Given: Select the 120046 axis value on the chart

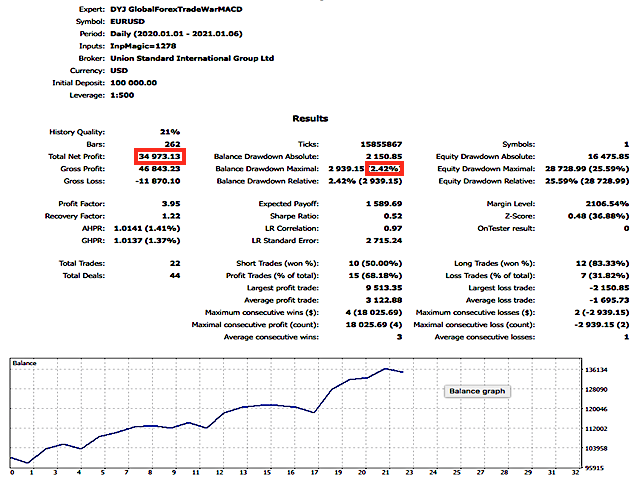Looking at the screenshot, I should tap(596, 409).
